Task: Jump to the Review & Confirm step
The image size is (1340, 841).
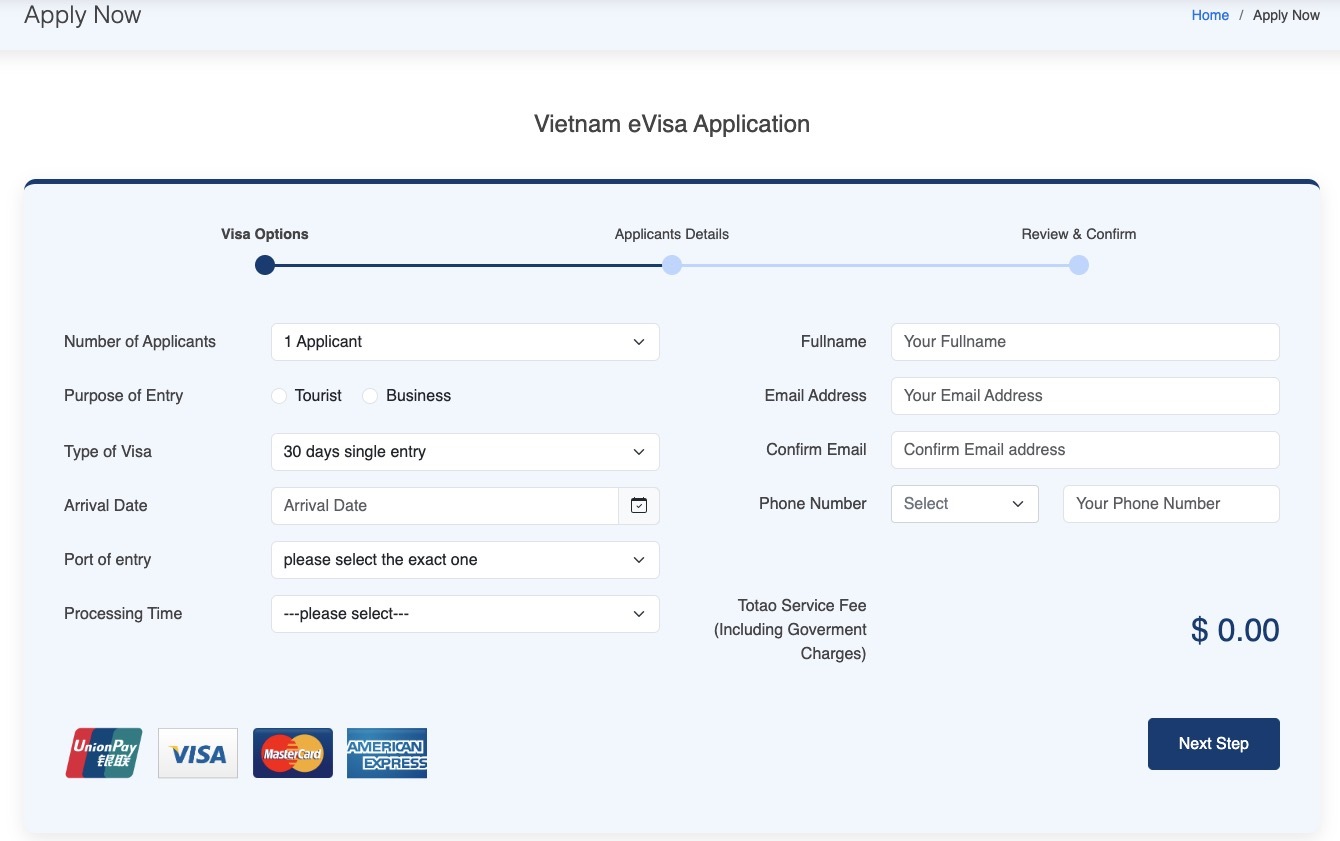Action: 1078,265
